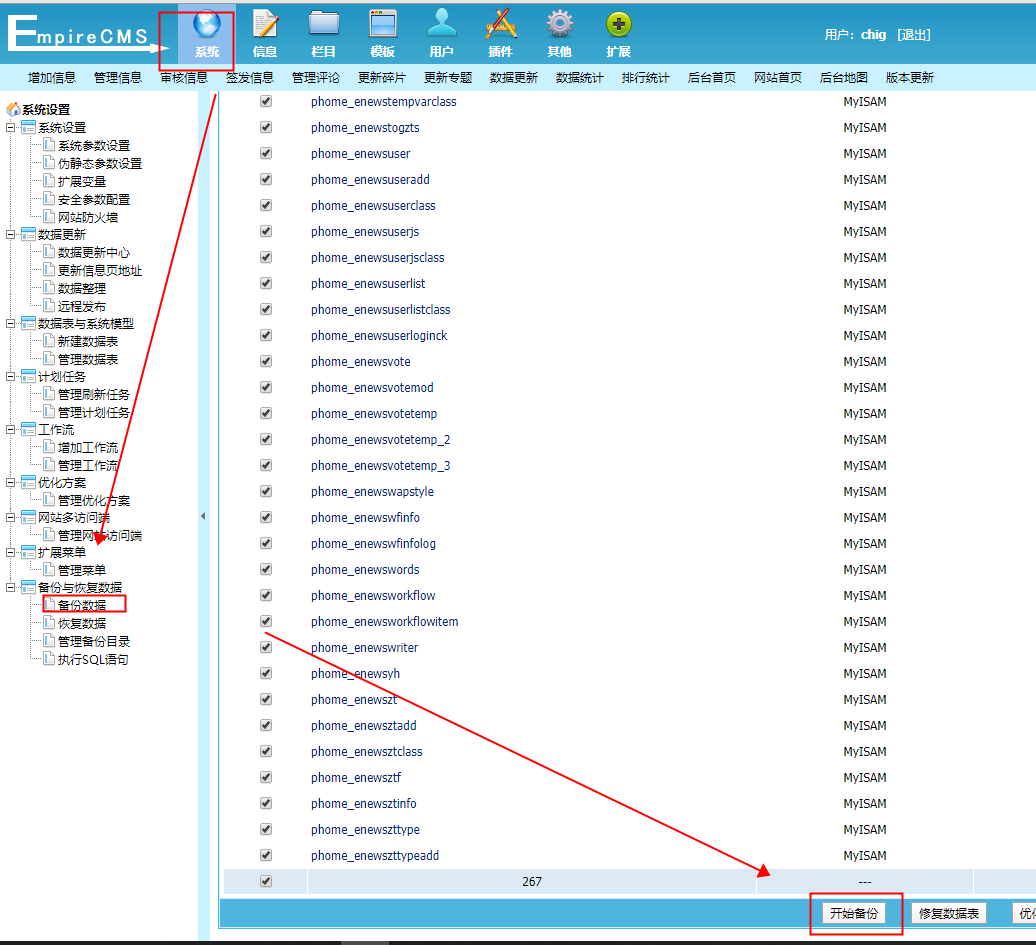Click the phome_enewsuserloginck table name
1036x945 pixels.
click(x=379, y=336)
